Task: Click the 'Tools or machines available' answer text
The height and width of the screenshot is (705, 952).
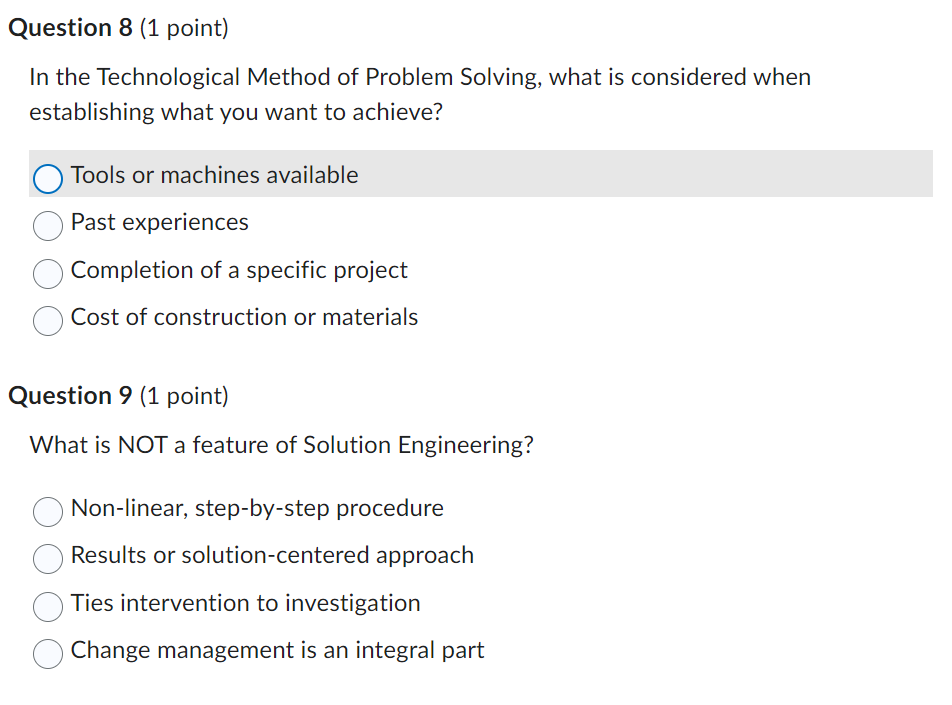Action: click(214, 175)
